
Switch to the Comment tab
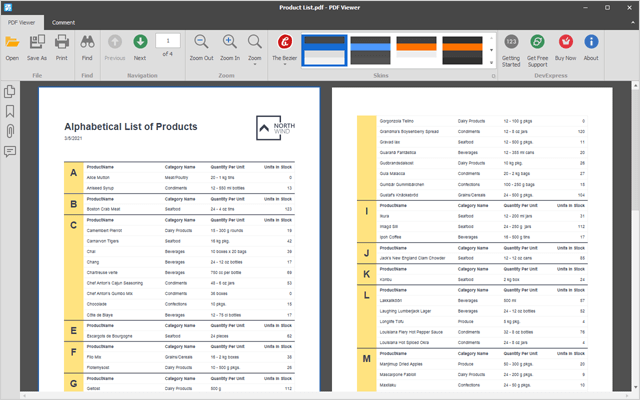[x=63, y=22]
